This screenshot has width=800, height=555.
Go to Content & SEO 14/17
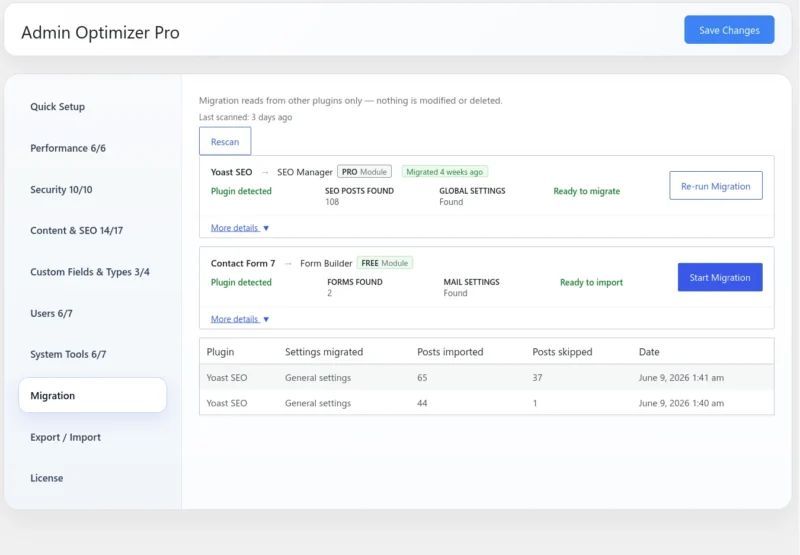pyautogui.click(x=77, y=230)
